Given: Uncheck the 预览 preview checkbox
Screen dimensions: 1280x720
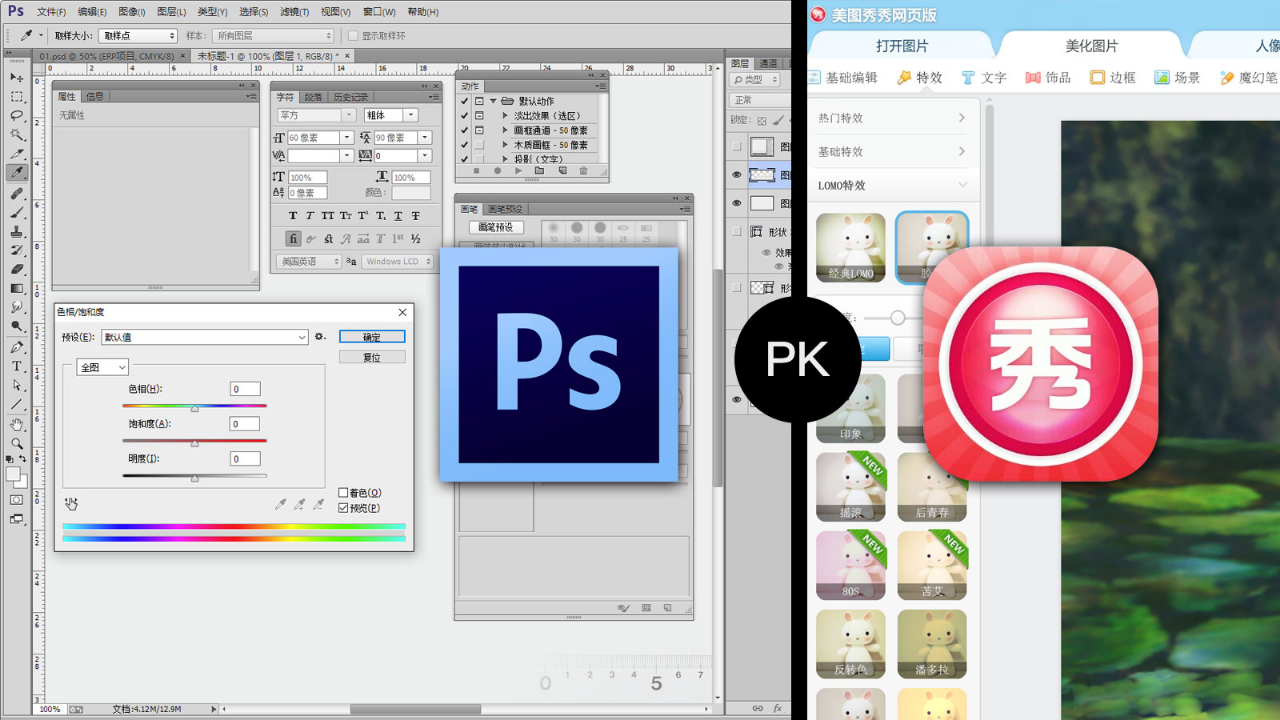Looking at the screenshot, I should pyautogui.click(x=343, y=508).
